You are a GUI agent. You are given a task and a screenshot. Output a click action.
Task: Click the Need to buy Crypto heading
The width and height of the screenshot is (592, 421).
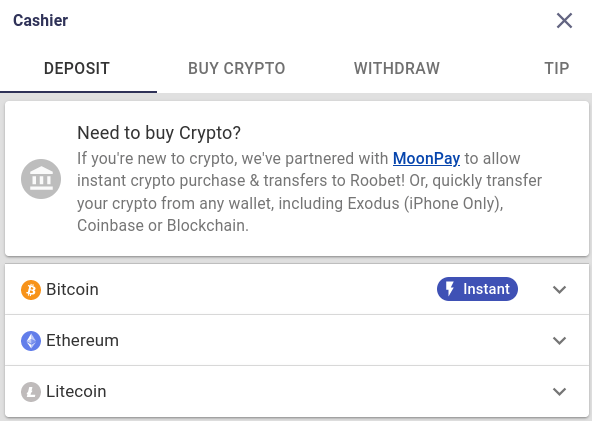[159, 133]
